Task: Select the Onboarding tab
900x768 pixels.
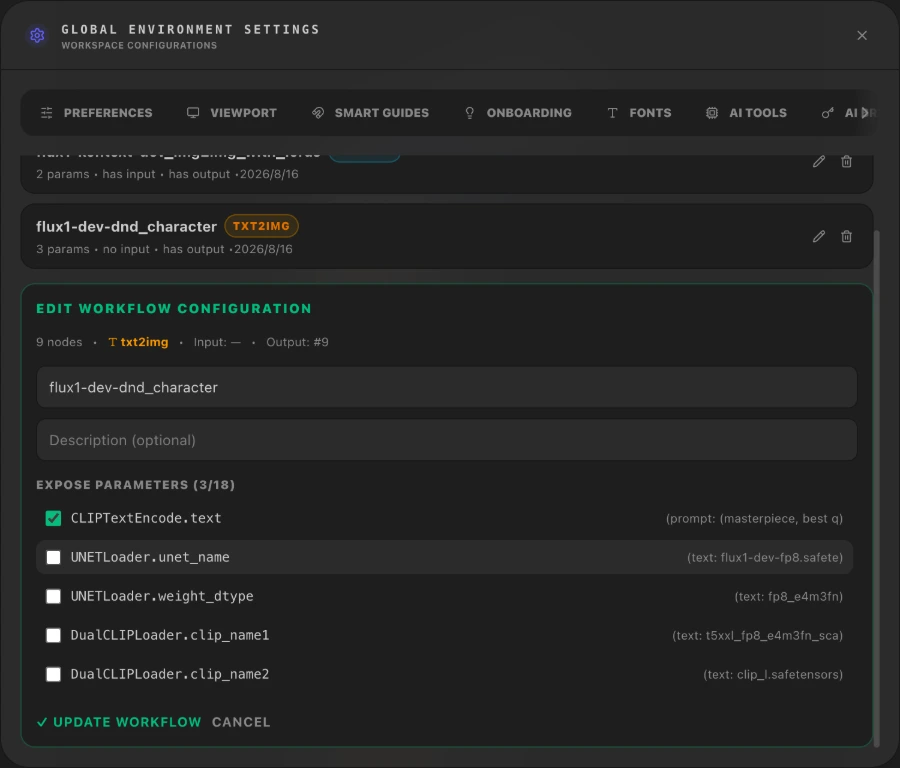Action: tap(518, 113)
